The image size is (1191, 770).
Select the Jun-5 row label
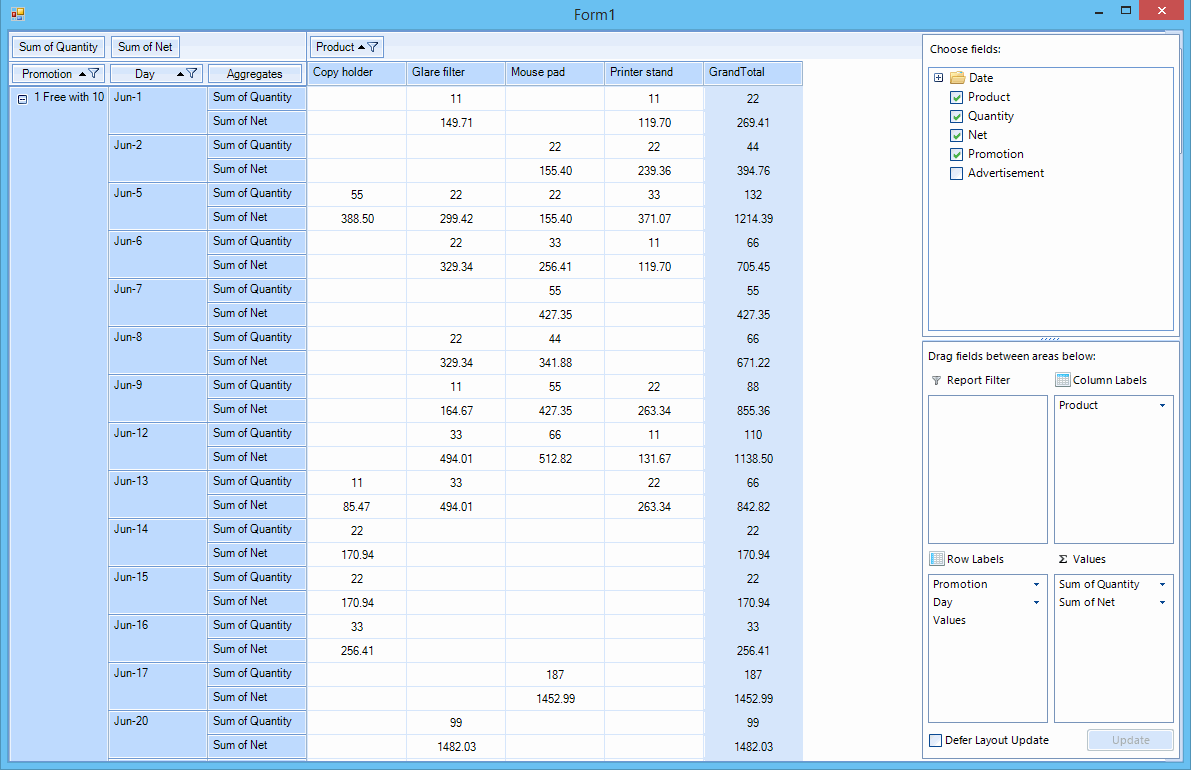point(157,206)
